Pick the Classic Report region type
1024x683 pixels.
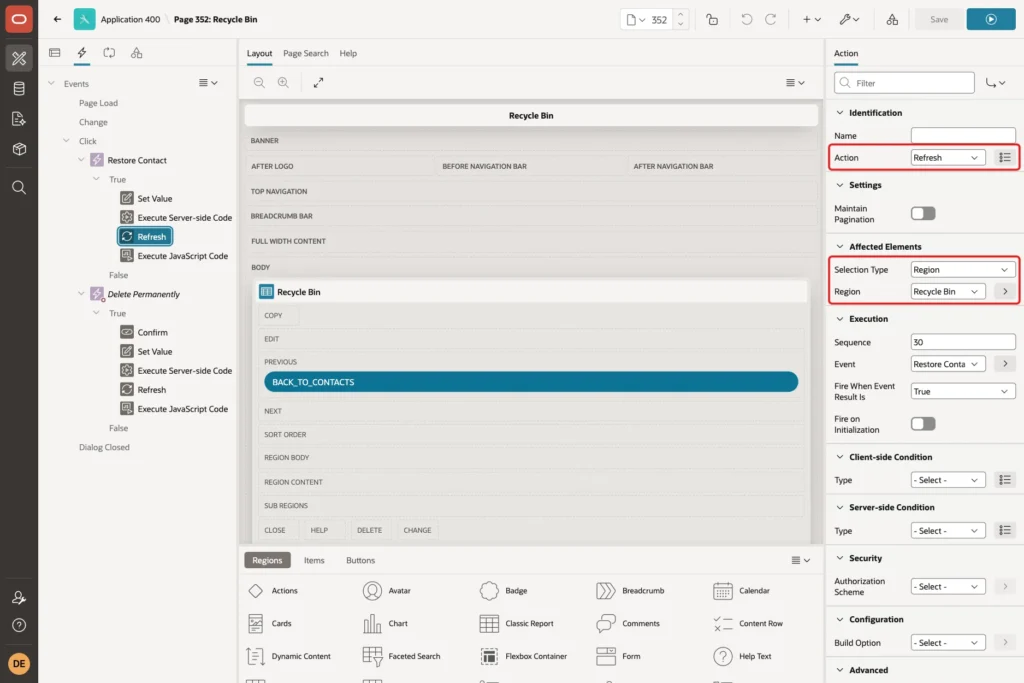click(517, 624)
